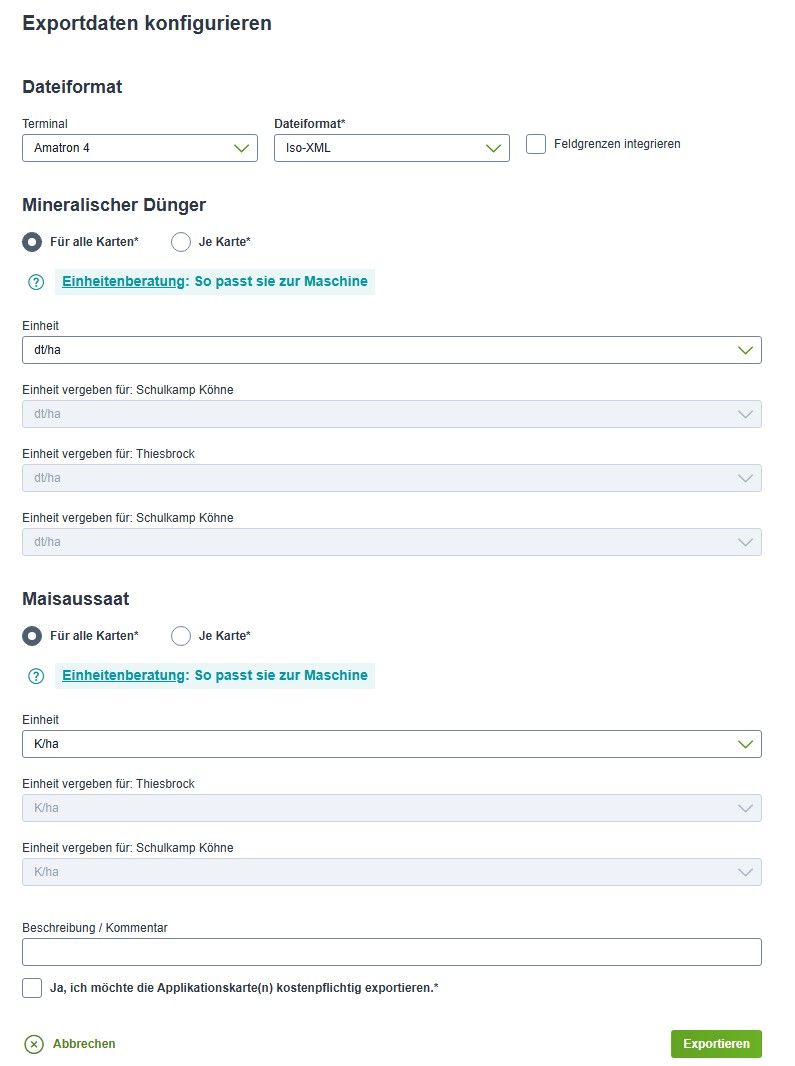Expand the Einheit dropdown showing dt/ha
Screen dimensions: 795x1066
click(x=392, y=350)
